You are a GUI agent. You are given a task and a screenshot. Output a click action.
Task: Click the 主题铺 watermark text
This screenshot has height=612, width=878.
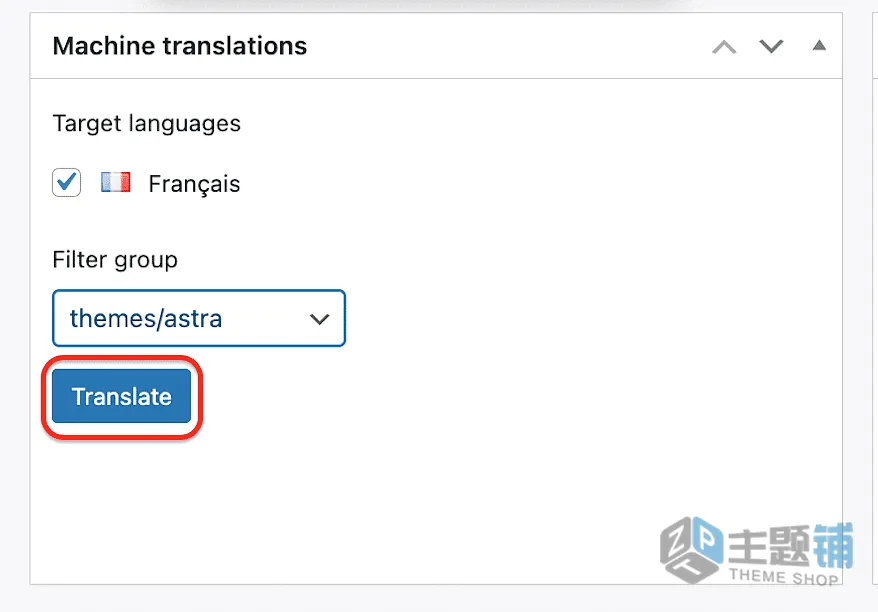coord(790,545)
